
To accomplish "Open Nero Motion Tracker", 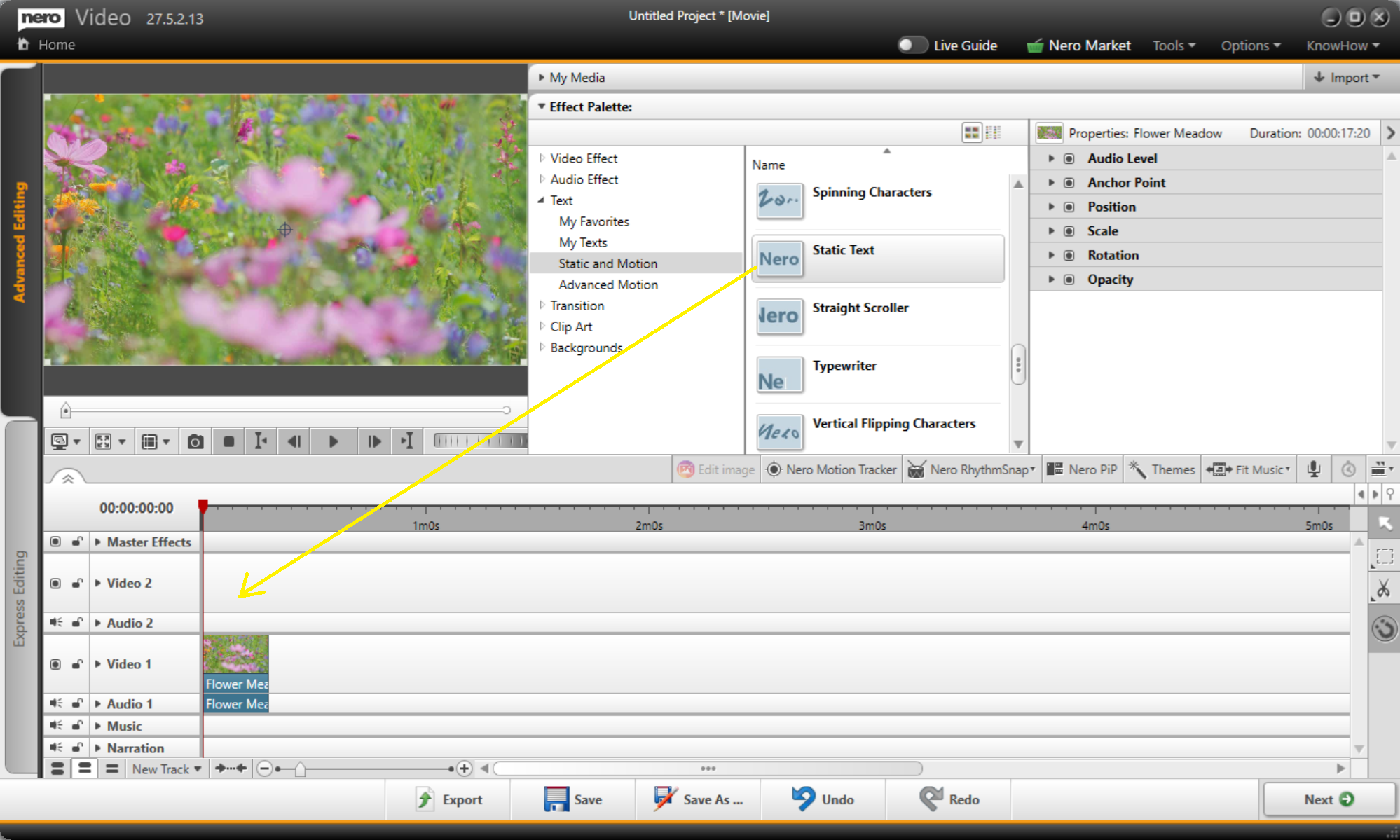I will (831, 469).
